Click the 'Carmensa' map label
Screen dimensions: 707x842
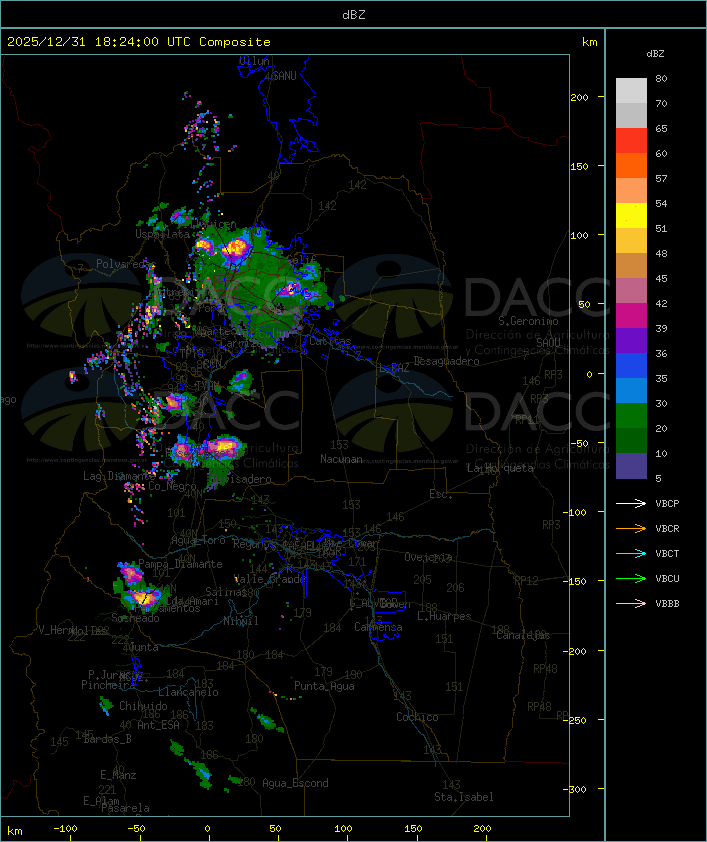click(378, 627)
